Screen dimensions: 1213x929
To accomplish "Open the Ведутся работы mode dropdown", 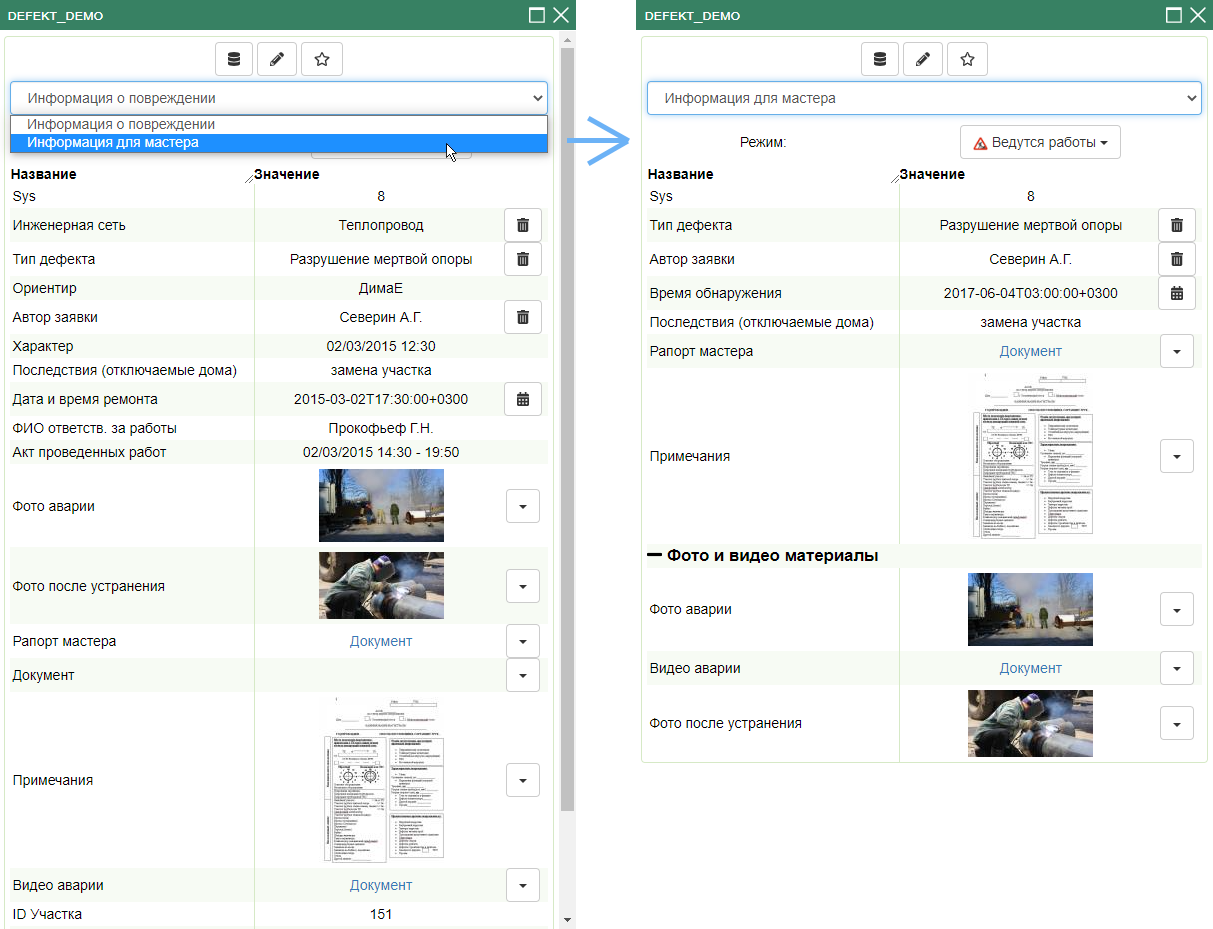I will [x=1040, y=143].
